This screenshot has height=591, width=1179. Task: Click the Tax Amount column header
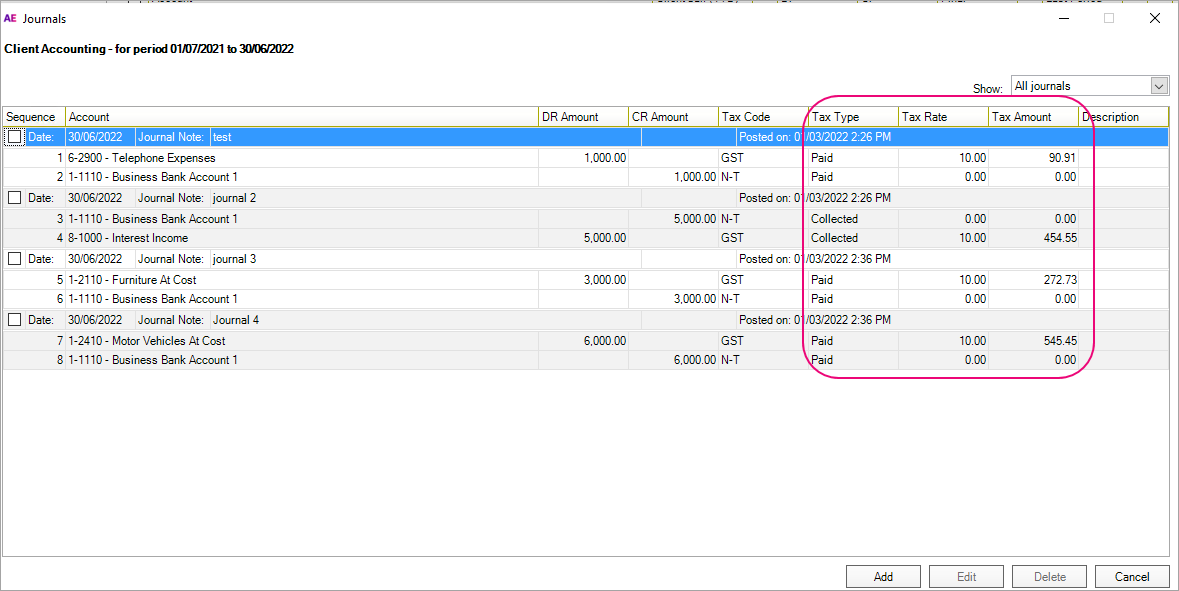click(x=1033, y=117)
